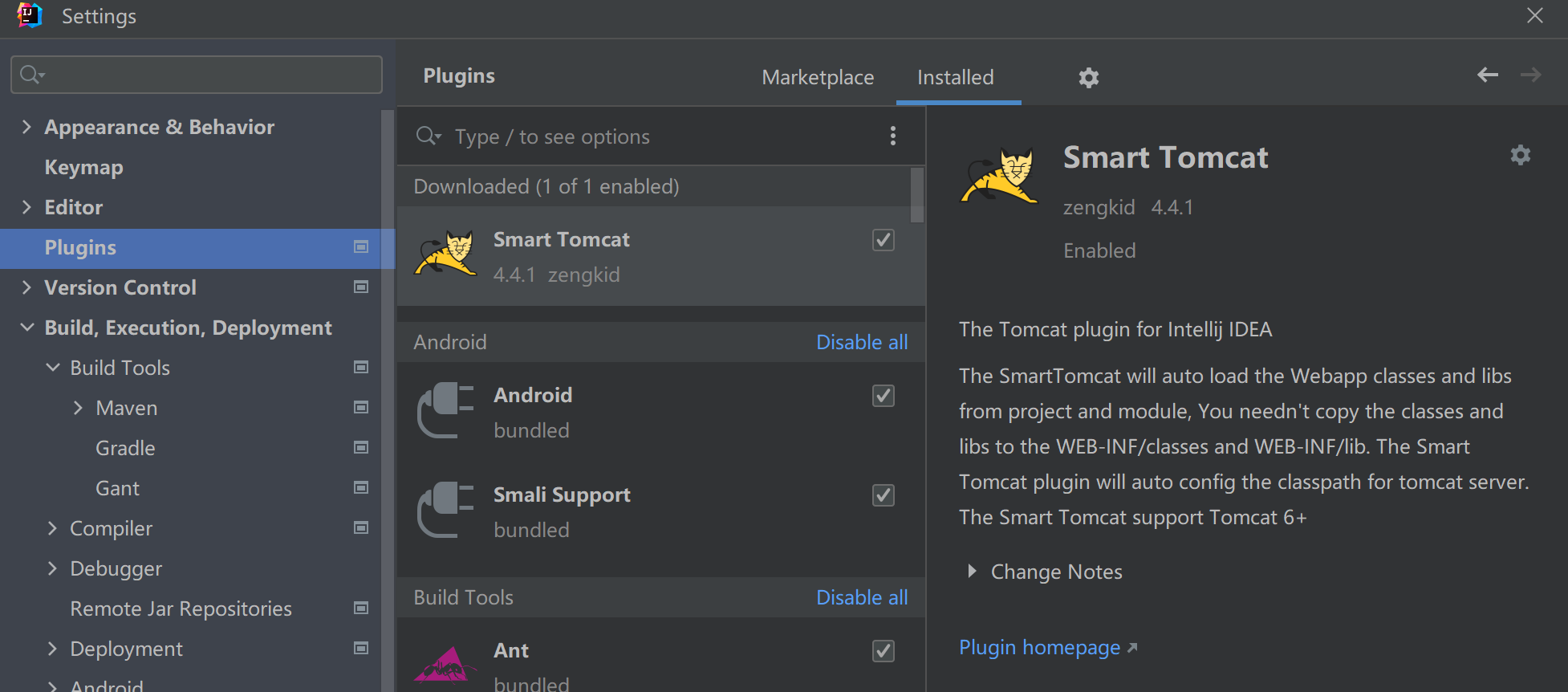This screenshot has width=1568, height=692.
Task: Expand the Maven settings node
Action: pyautogui.click(x=78, y=408)
